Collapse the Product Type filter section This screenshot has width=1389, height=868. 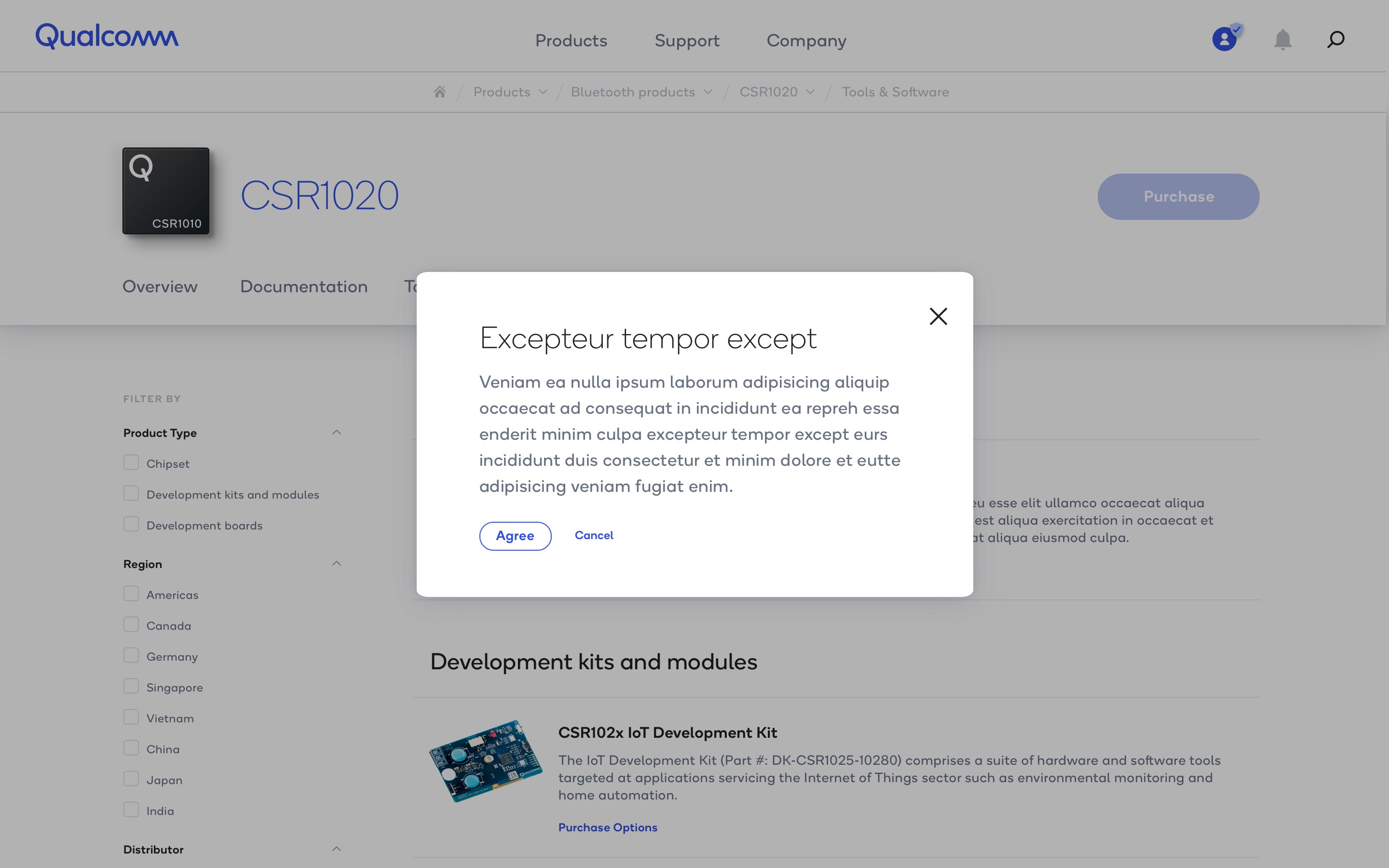tap(337, 432)
